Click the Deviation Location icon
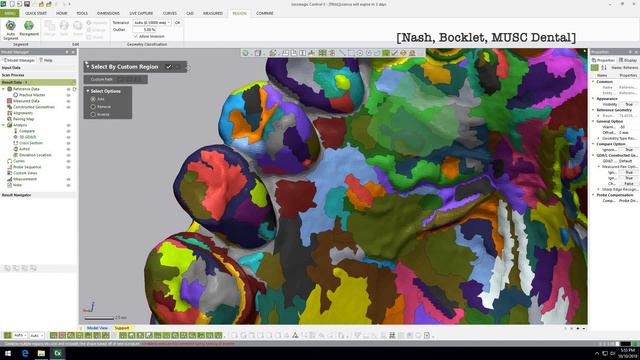 click(x=16, y=155)
